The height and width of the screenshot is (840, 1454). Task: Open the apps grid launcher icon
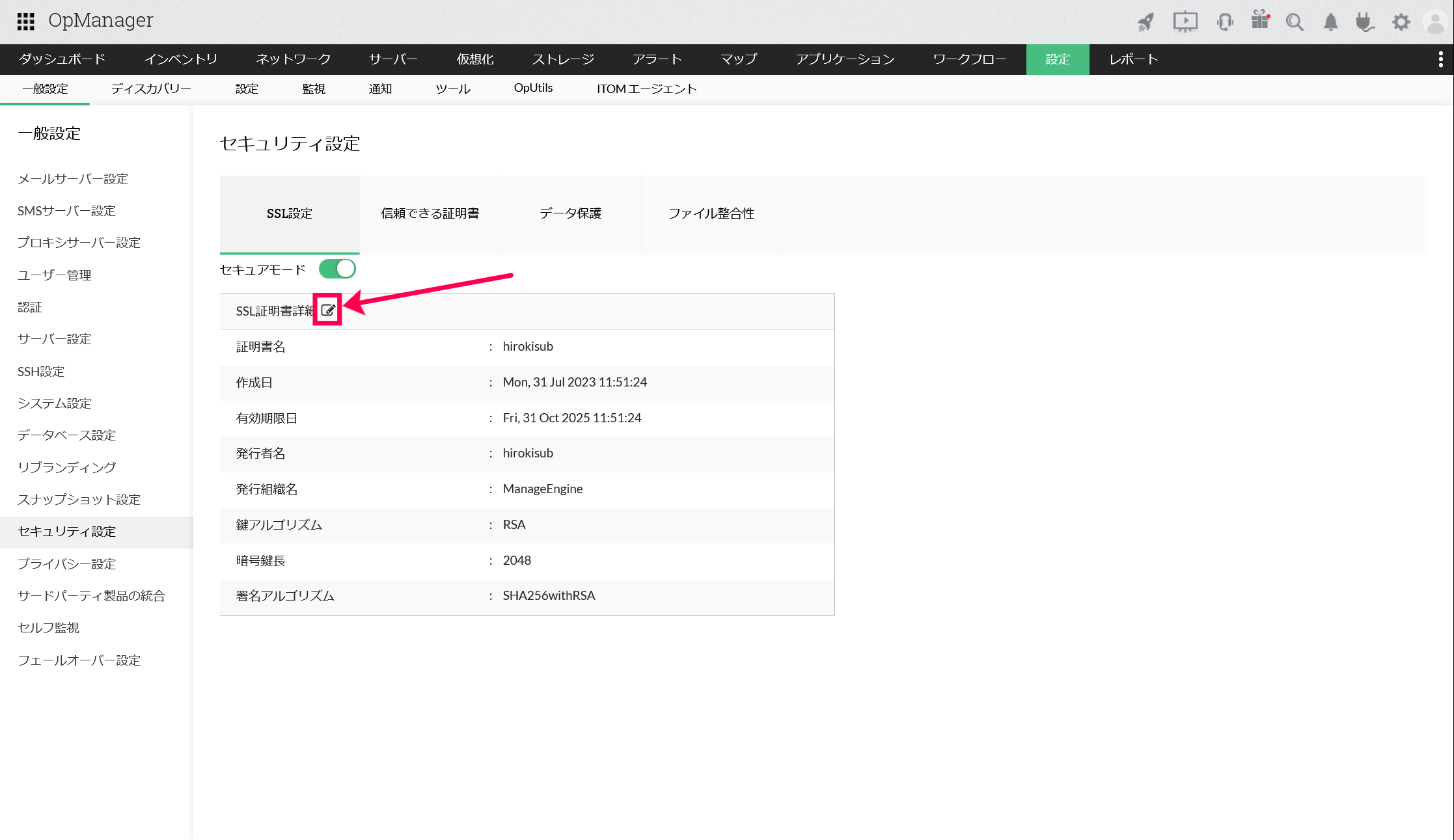pyautogui.click(x=25, y=21)
